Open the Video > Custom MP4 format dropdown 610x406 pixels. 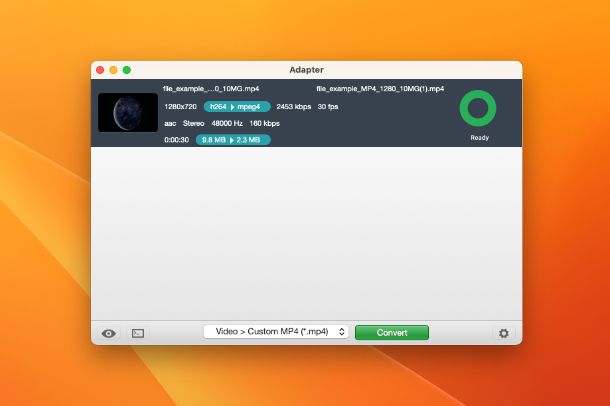[x=276, y=332]
